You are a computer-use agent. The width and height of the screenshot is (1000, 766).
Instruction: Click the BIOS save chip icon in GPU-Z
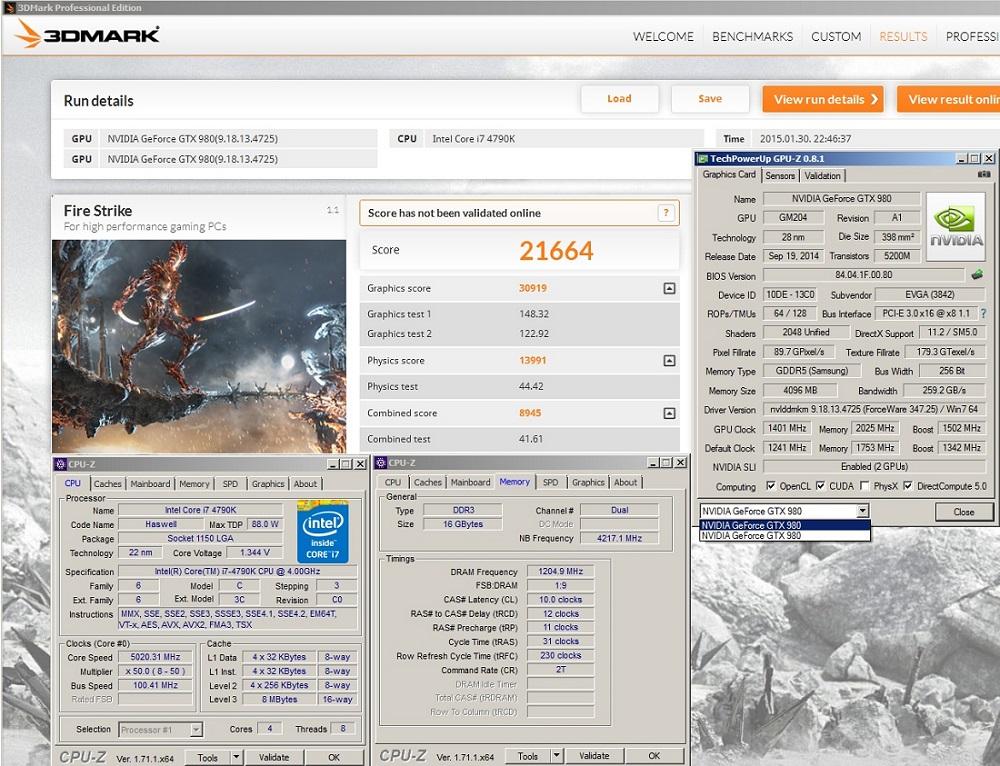[976, 275]
